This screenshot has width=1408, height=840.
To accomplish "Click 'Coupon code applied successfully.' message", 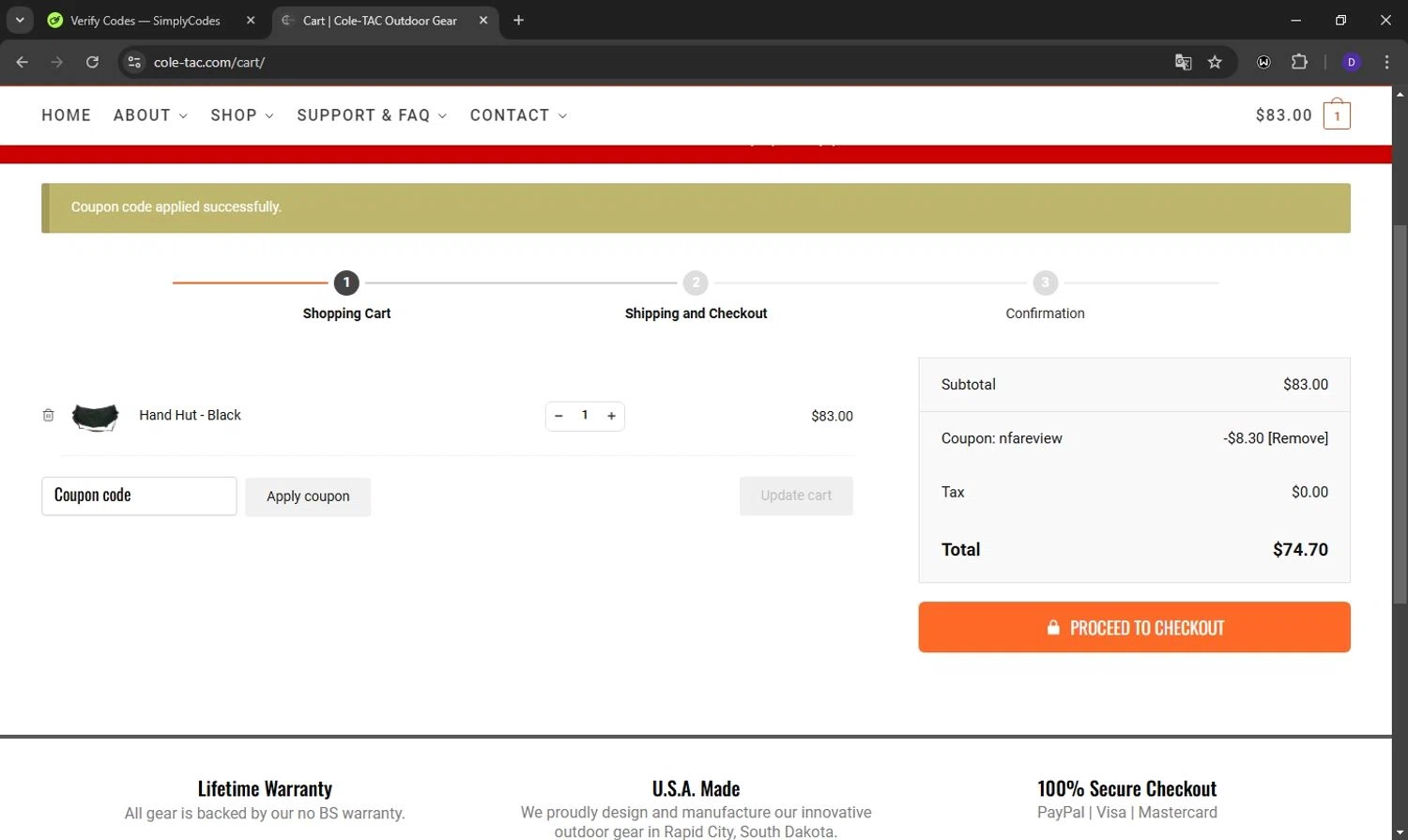I will point(176,206).
